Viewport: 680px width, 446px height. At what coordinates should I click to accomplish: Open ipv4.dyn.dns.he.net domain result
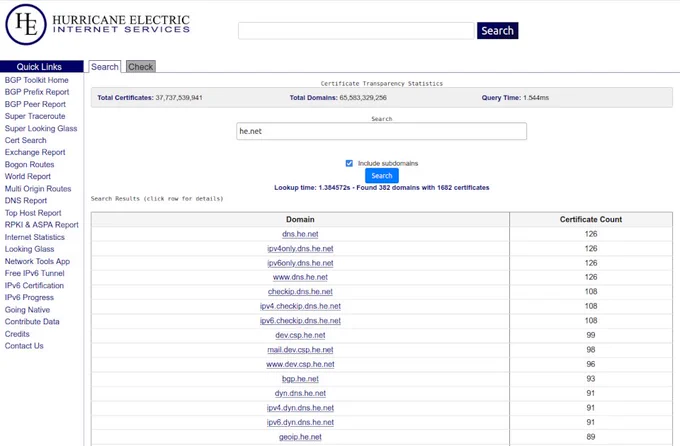tap(300, 408)
